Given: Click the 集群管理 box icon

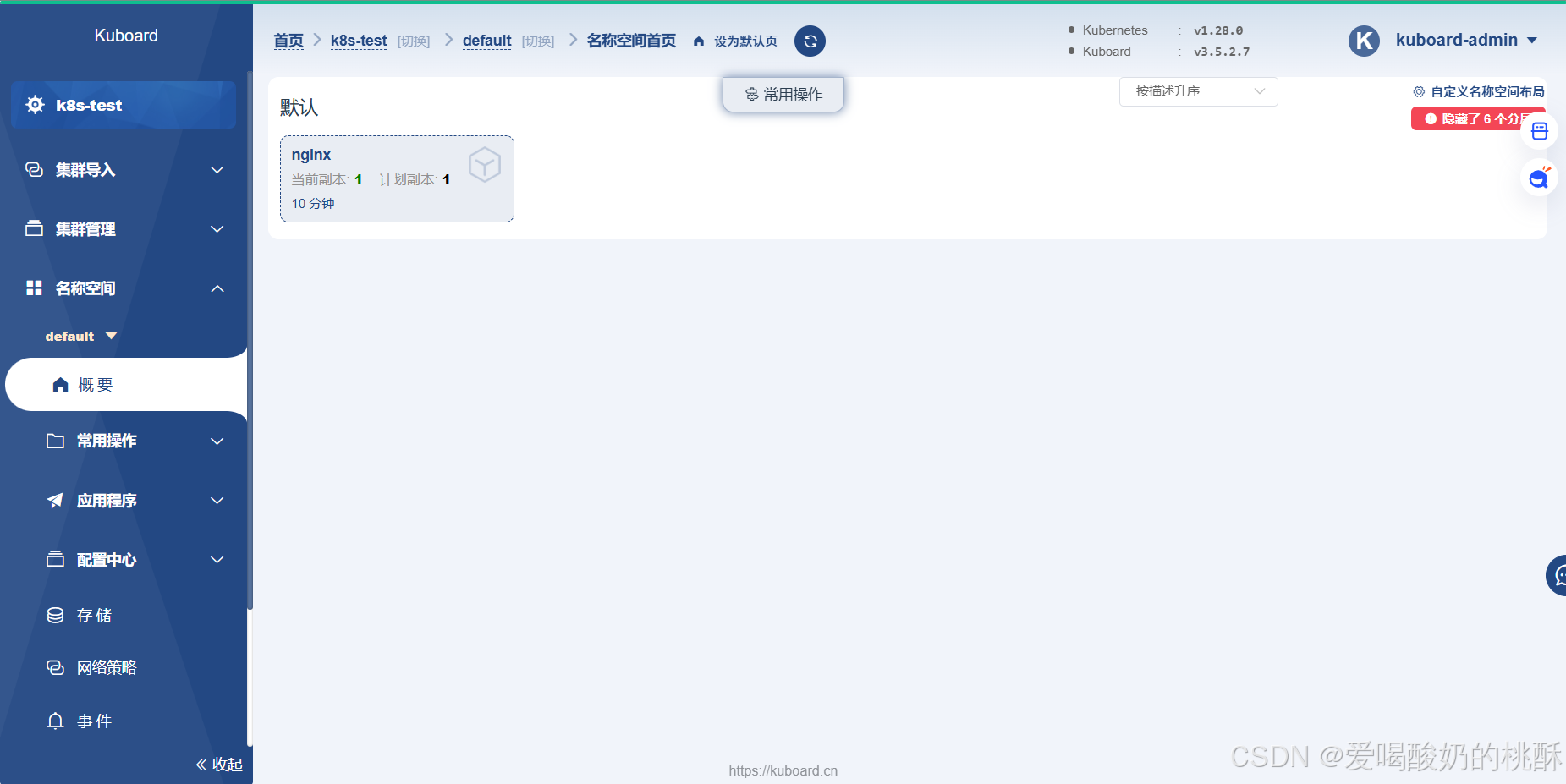Looking at the screenshot, I should coord(35,228).
